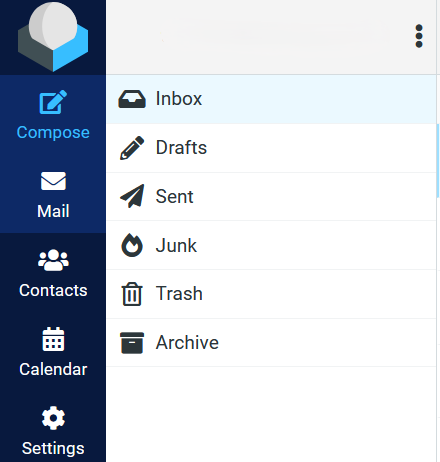The width and height of the screenshot is (440, 462).
Task: Open the Compose pencil icon
Action: click(53, 102)
